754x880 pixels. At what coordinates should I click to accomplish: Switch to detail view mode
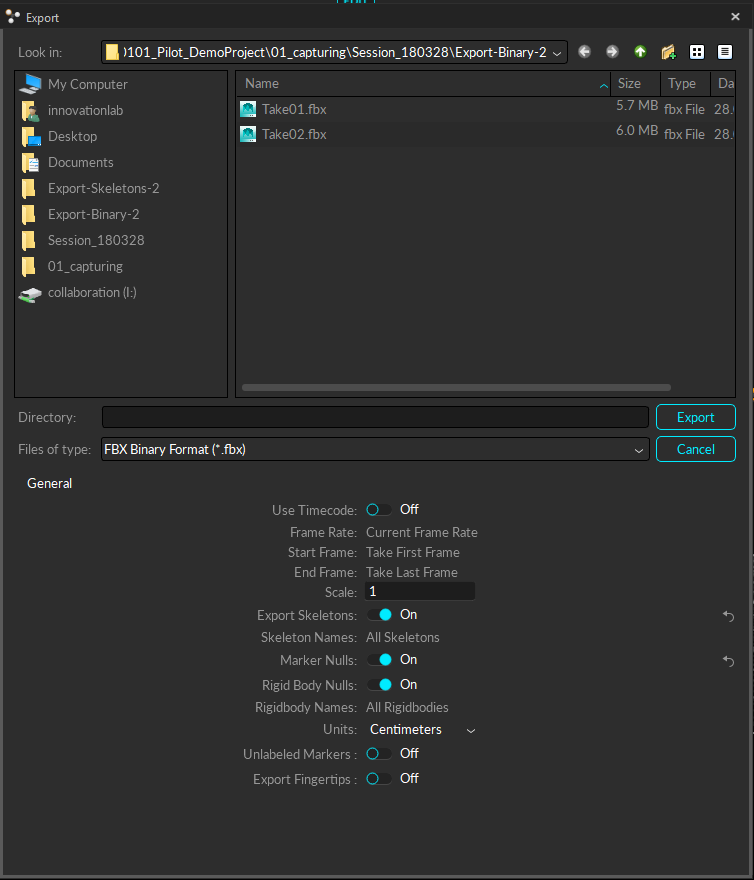tap(725, 52)
